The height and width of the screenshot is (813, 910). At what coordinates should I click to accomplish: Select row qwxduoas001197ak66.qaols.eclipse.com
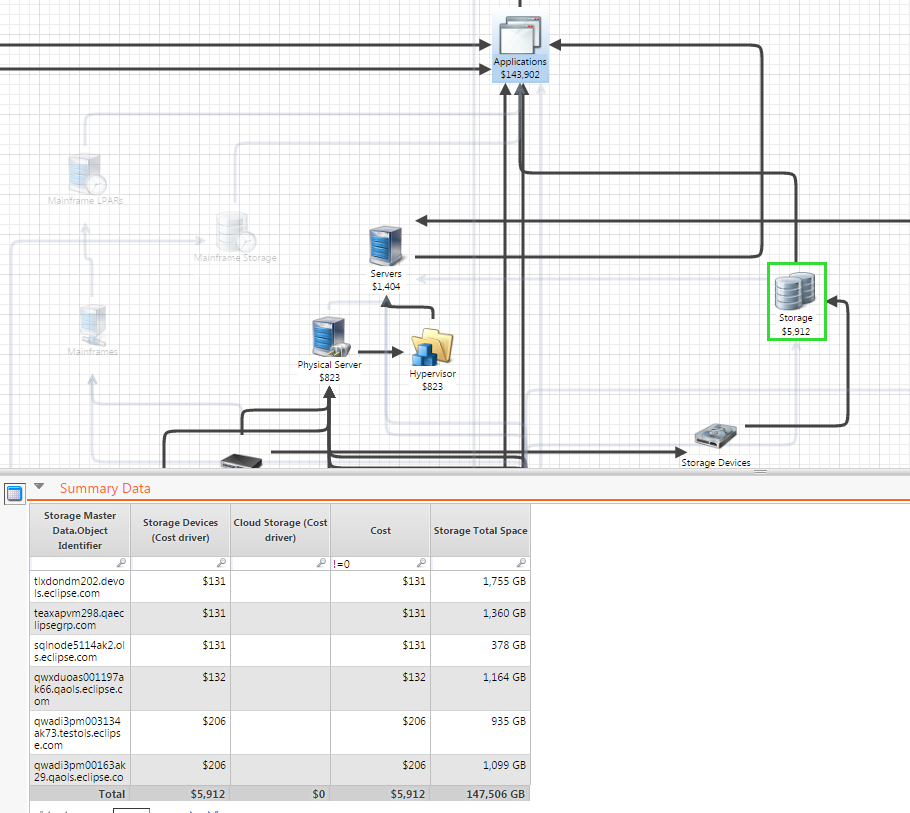280,689
